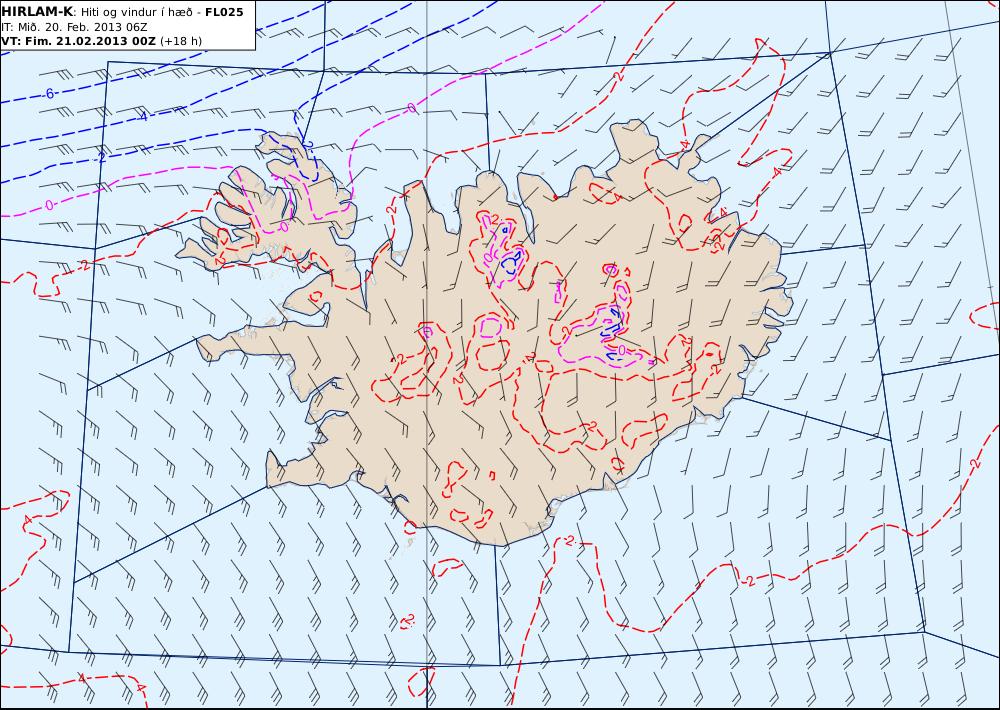Image resolution: width=1000 pixels, height=710 pixels.
Task: Click the '(+18 h)' forecast offset text
Action: (180, 41)
